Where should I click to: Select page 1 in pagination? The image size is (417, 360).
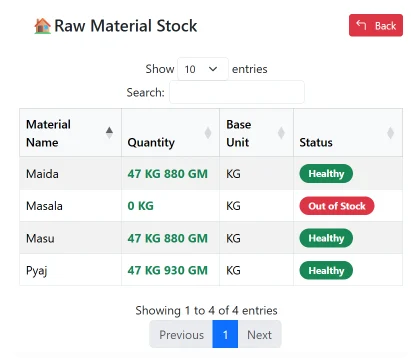tap(225, 334)
